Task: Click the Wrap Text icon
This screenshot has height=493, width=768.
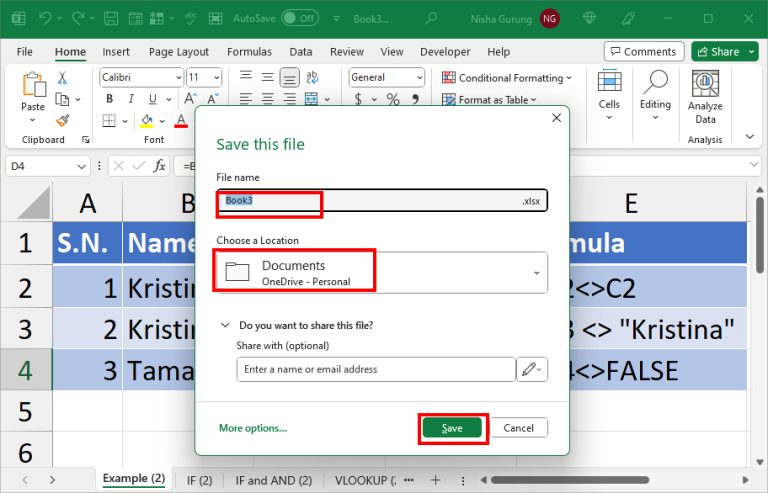Action: point(312,77)
